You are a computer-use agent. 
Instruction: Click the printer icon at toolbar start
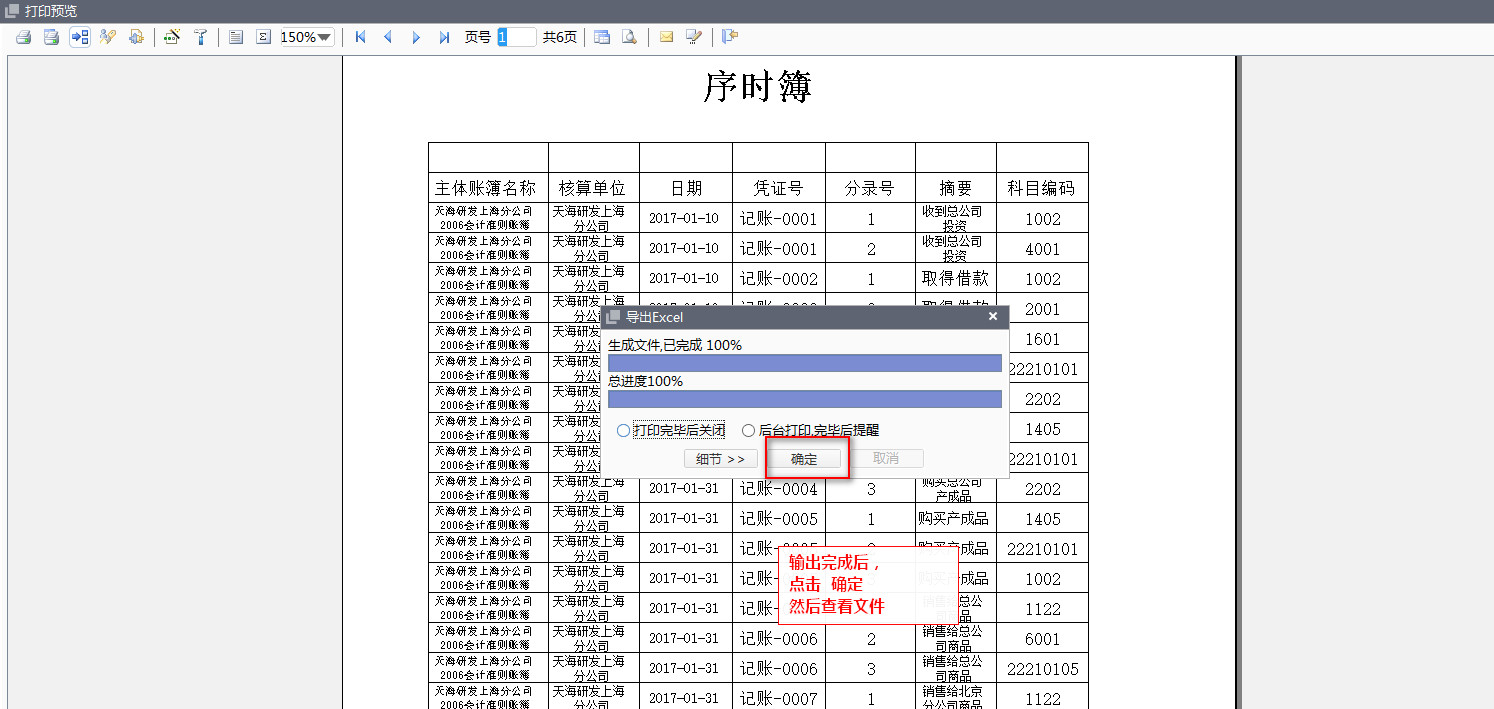(x=23, y=37)
